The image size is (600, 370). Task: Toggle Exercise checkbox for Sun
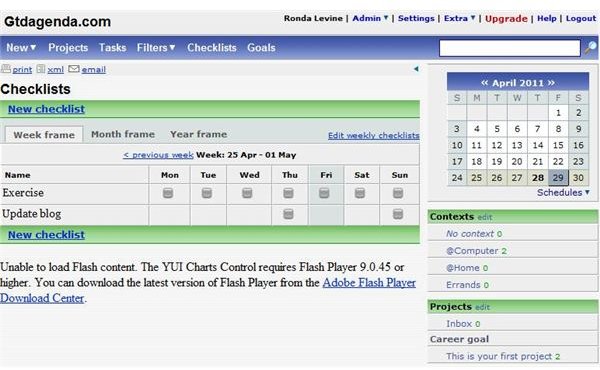click(398, 193)
